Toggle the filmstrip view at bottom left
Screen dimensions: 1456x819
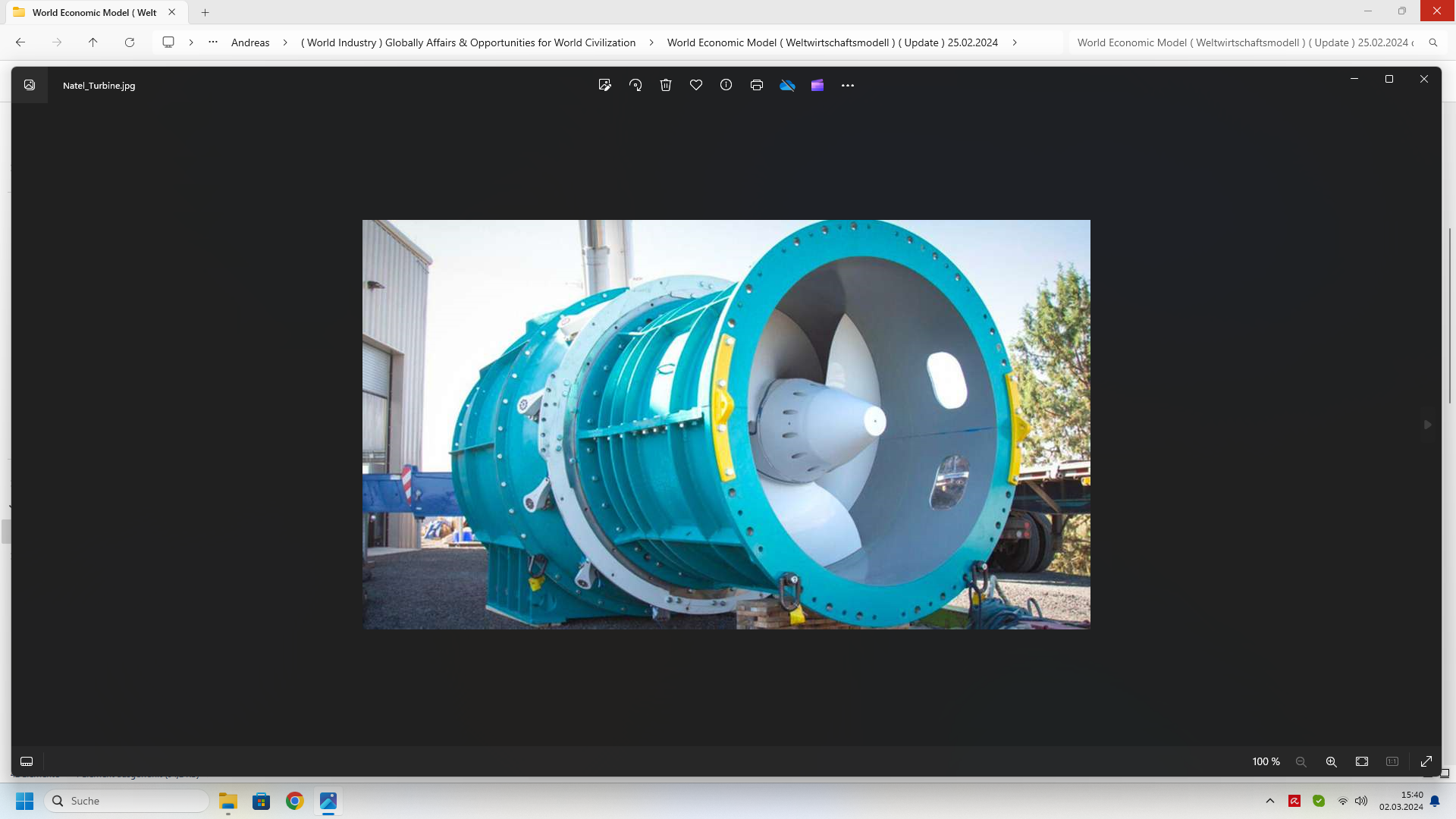pos(27,761)
